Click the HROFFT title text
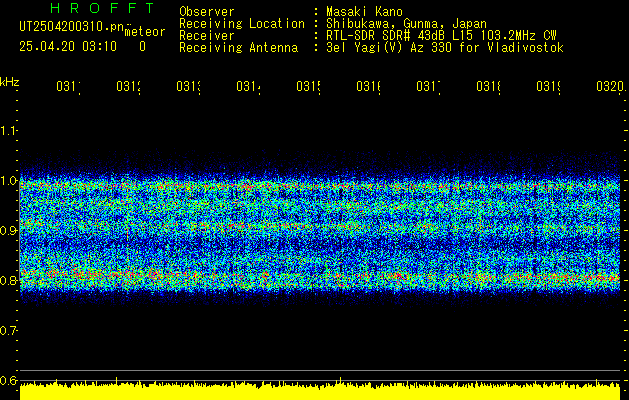 pos(103,8)
